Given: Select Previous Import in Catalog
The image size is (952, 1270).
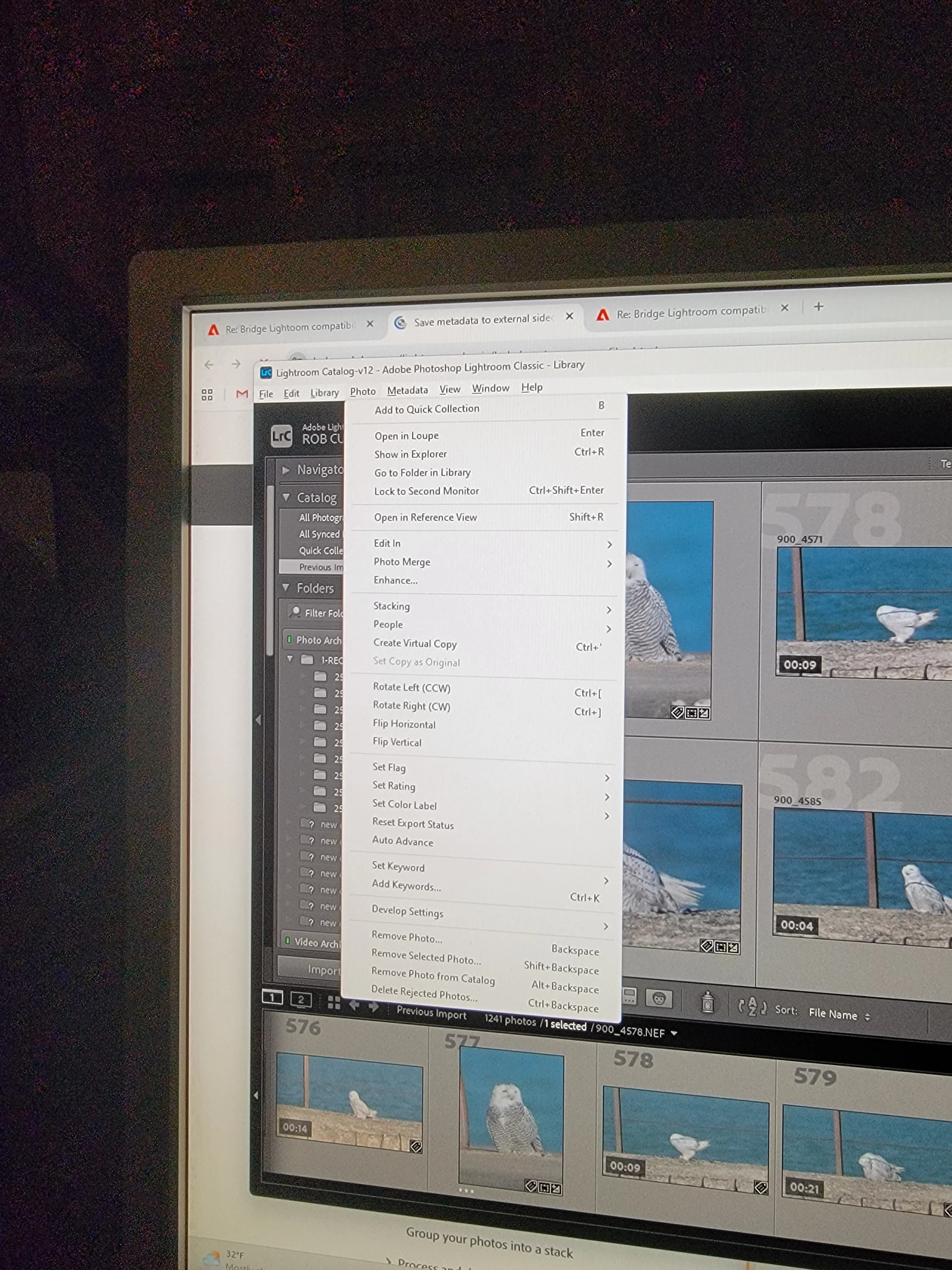Looking at the screenshot, I should (x=311, y=567).
